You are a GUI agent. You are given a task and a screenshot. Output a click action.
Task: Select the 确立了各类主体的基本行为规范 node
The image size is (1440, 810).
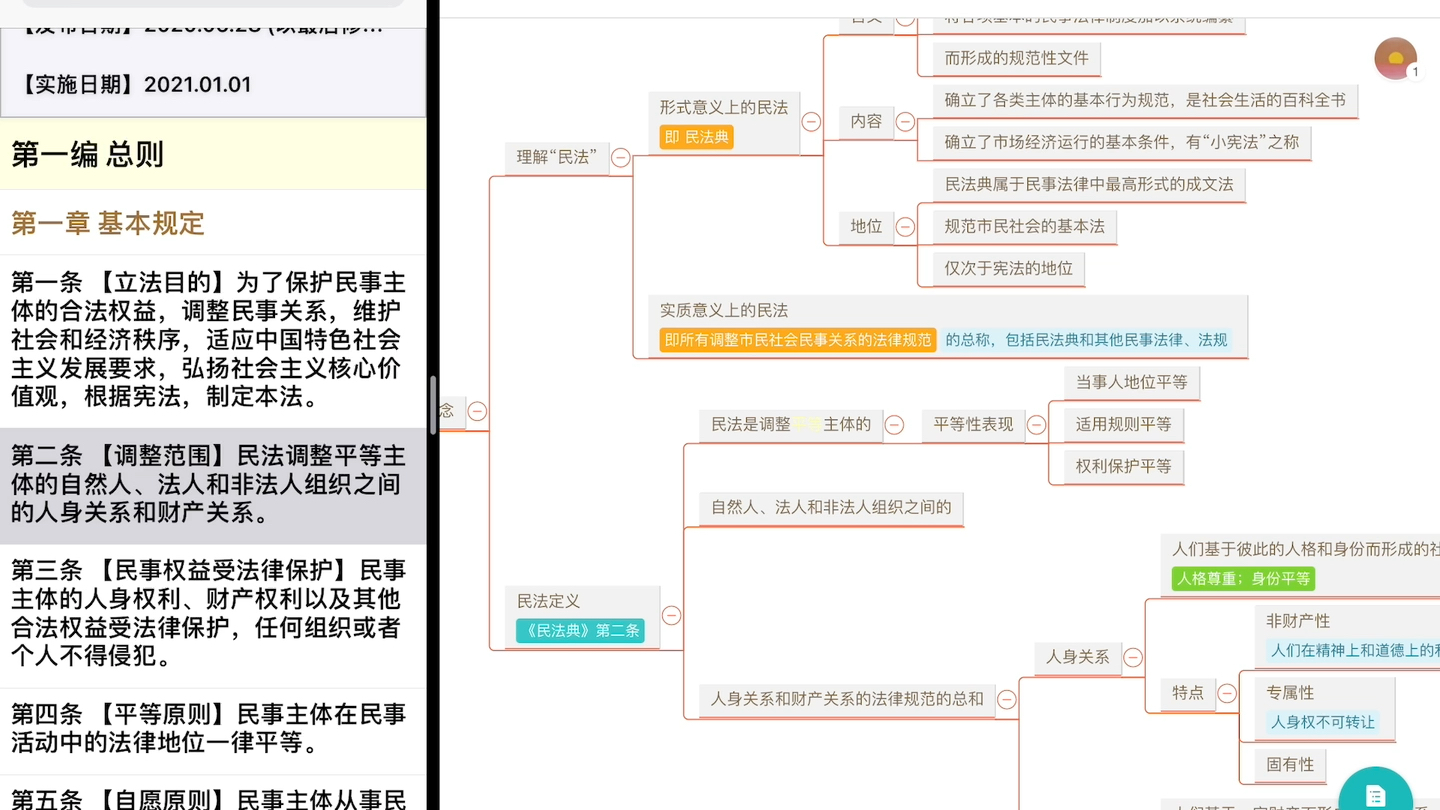click(1145, 100)
